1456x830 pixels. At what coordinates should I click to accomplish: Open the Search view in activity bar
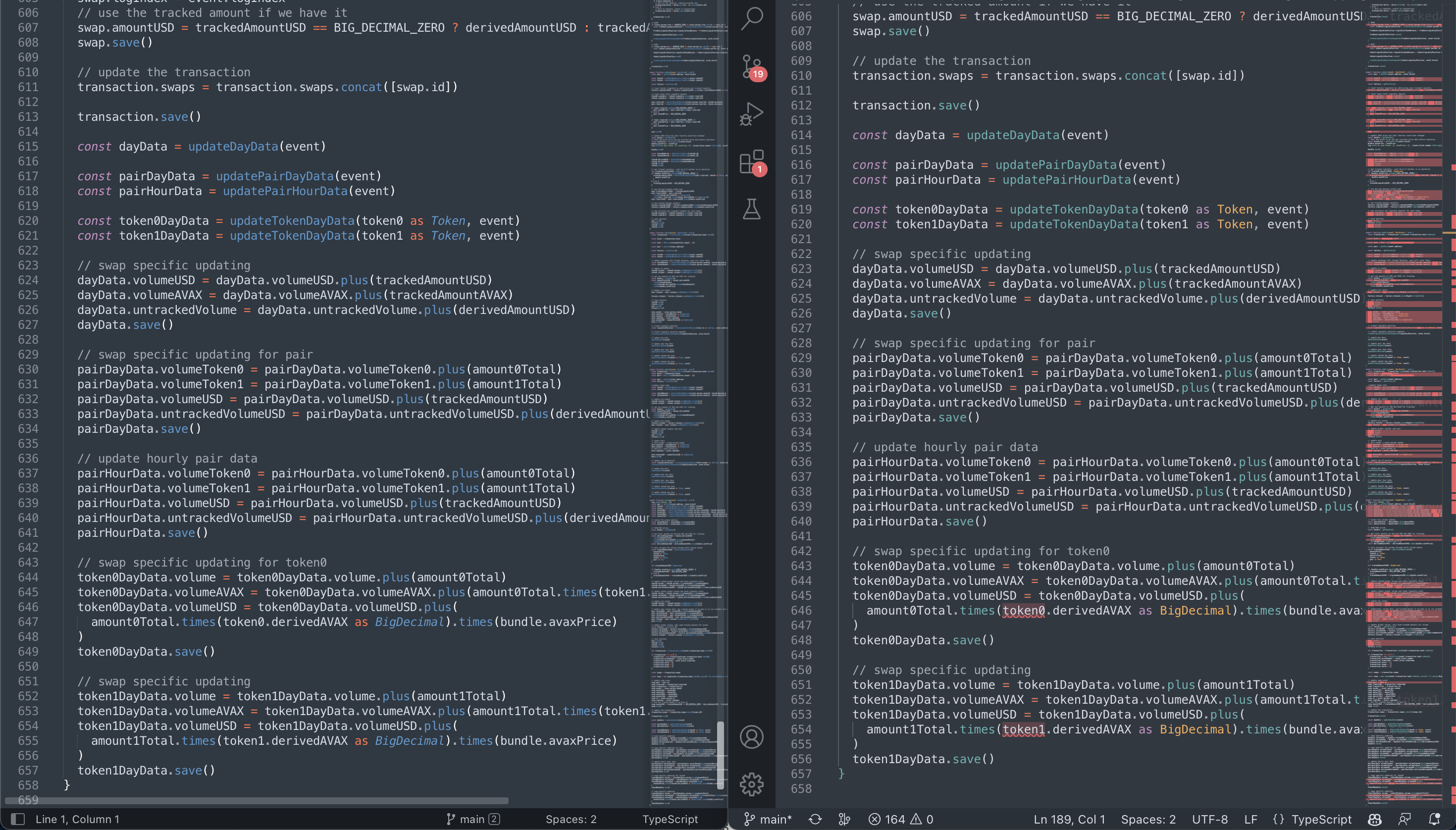point(751,18)
